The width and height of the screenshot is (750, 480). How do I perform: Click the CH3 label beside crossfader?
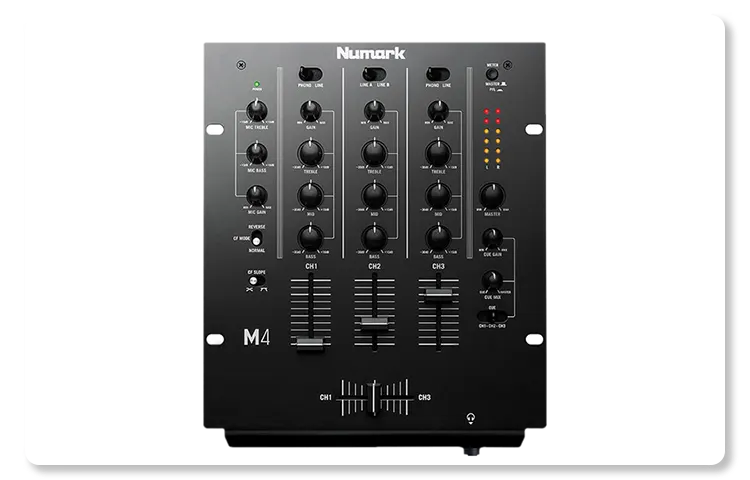[424, 397]
